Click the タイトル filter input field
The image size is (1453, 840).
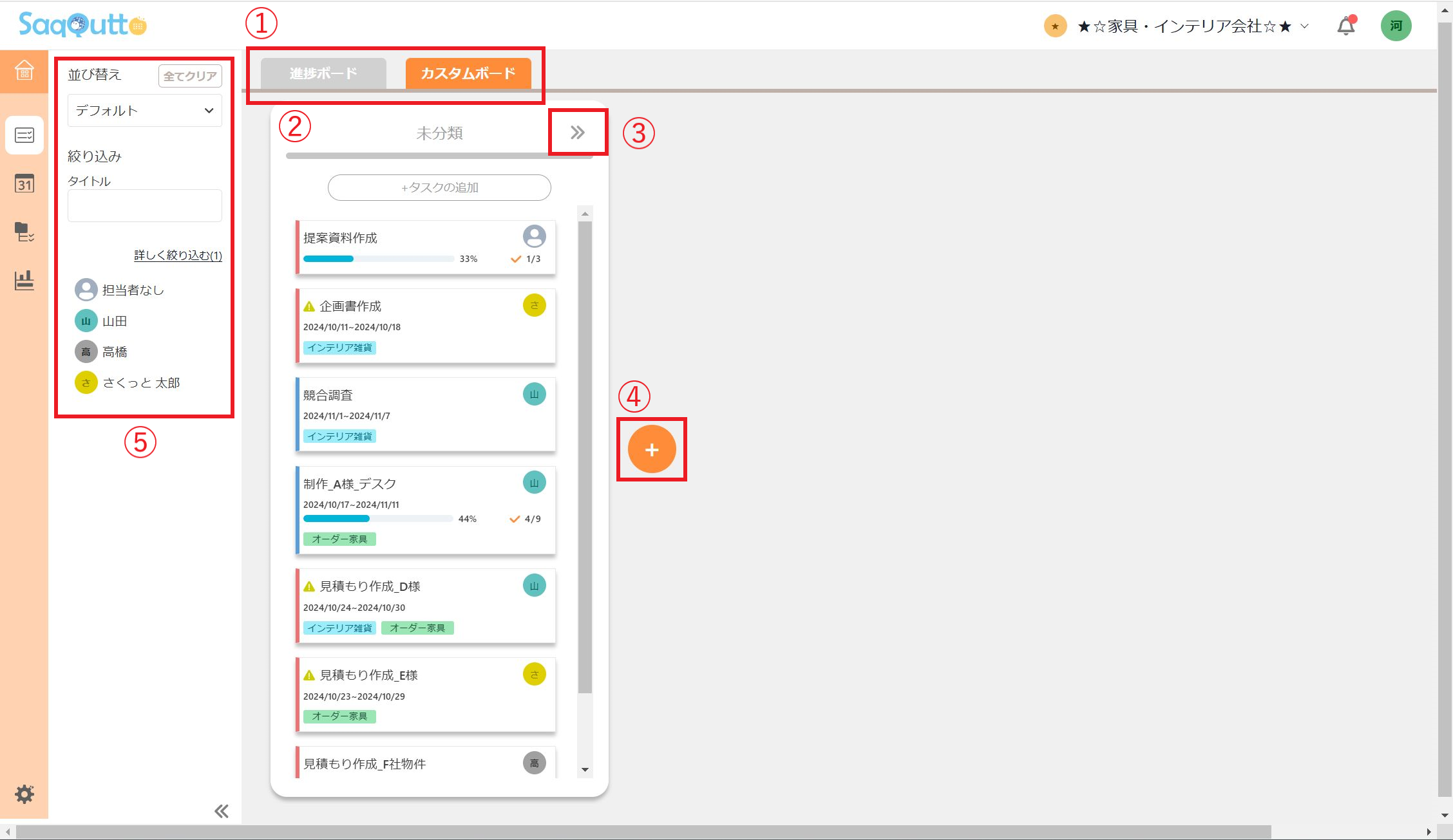click(144, 206)
